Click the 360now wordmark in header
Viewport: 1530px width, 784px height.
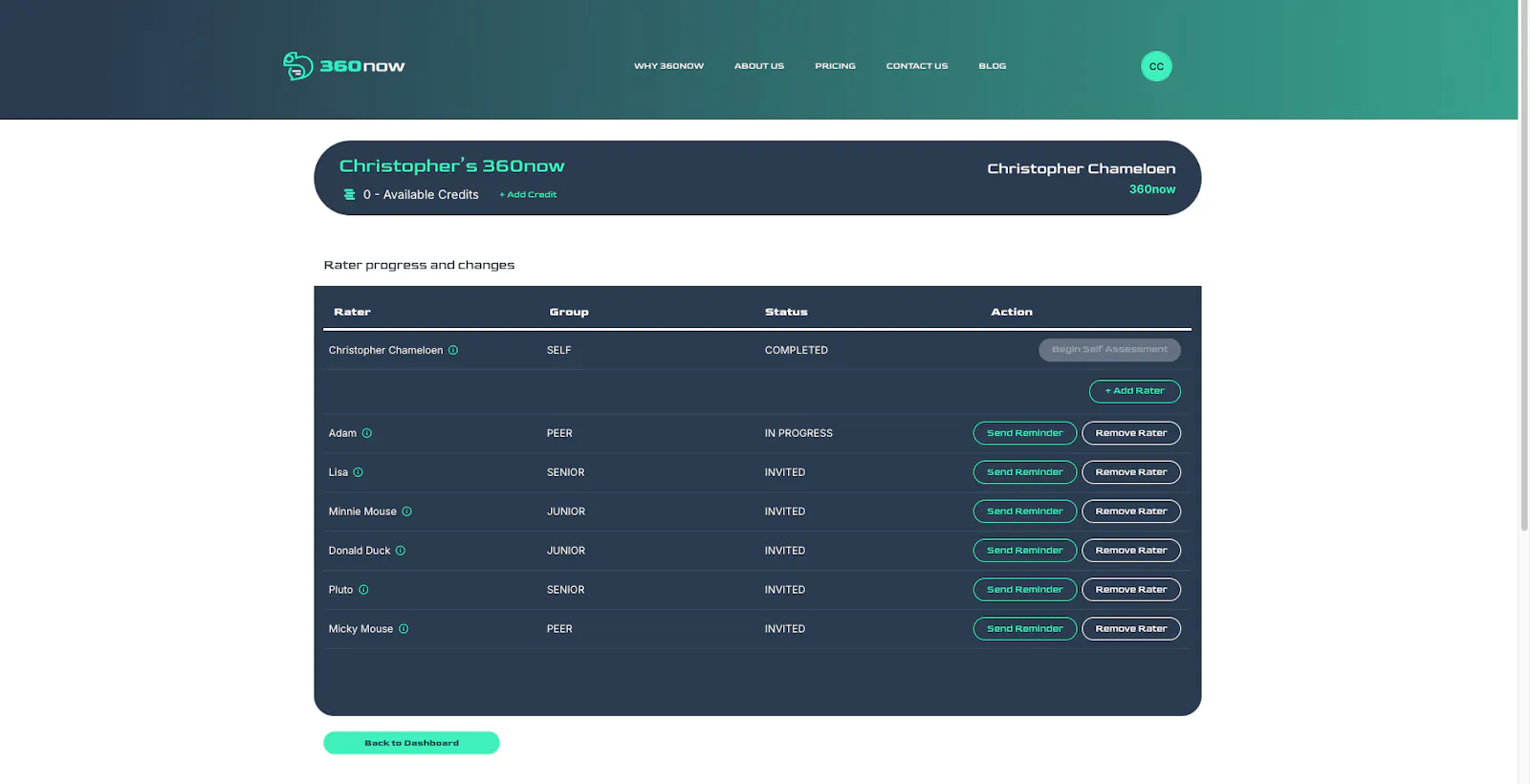click(362, 66)
